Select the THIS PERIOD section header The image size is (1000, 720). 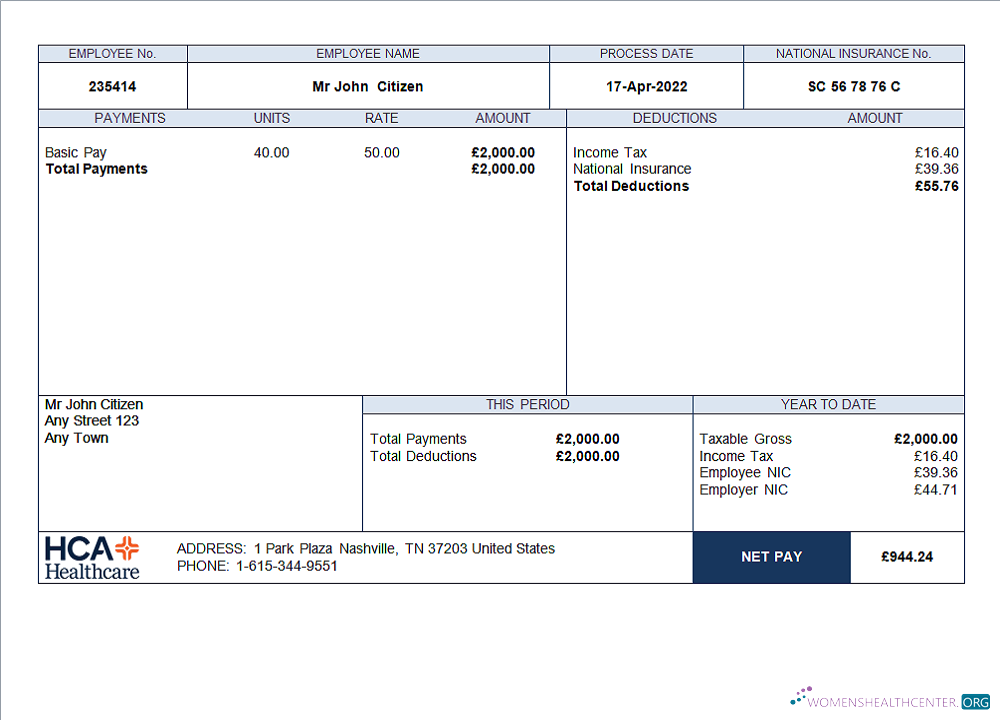528,404
